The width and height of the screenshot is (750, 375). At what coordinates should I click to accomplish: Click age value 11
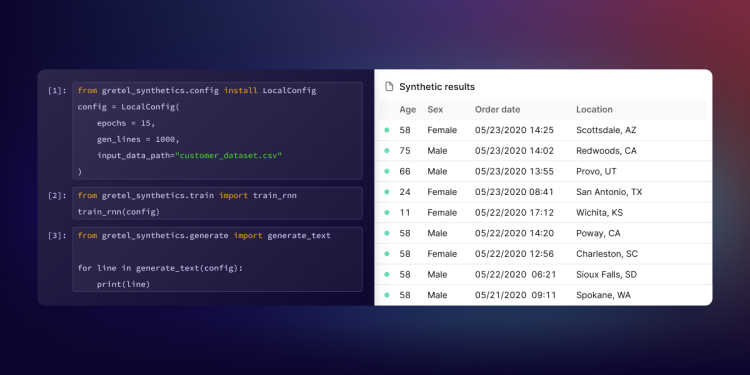click(405, 212)
